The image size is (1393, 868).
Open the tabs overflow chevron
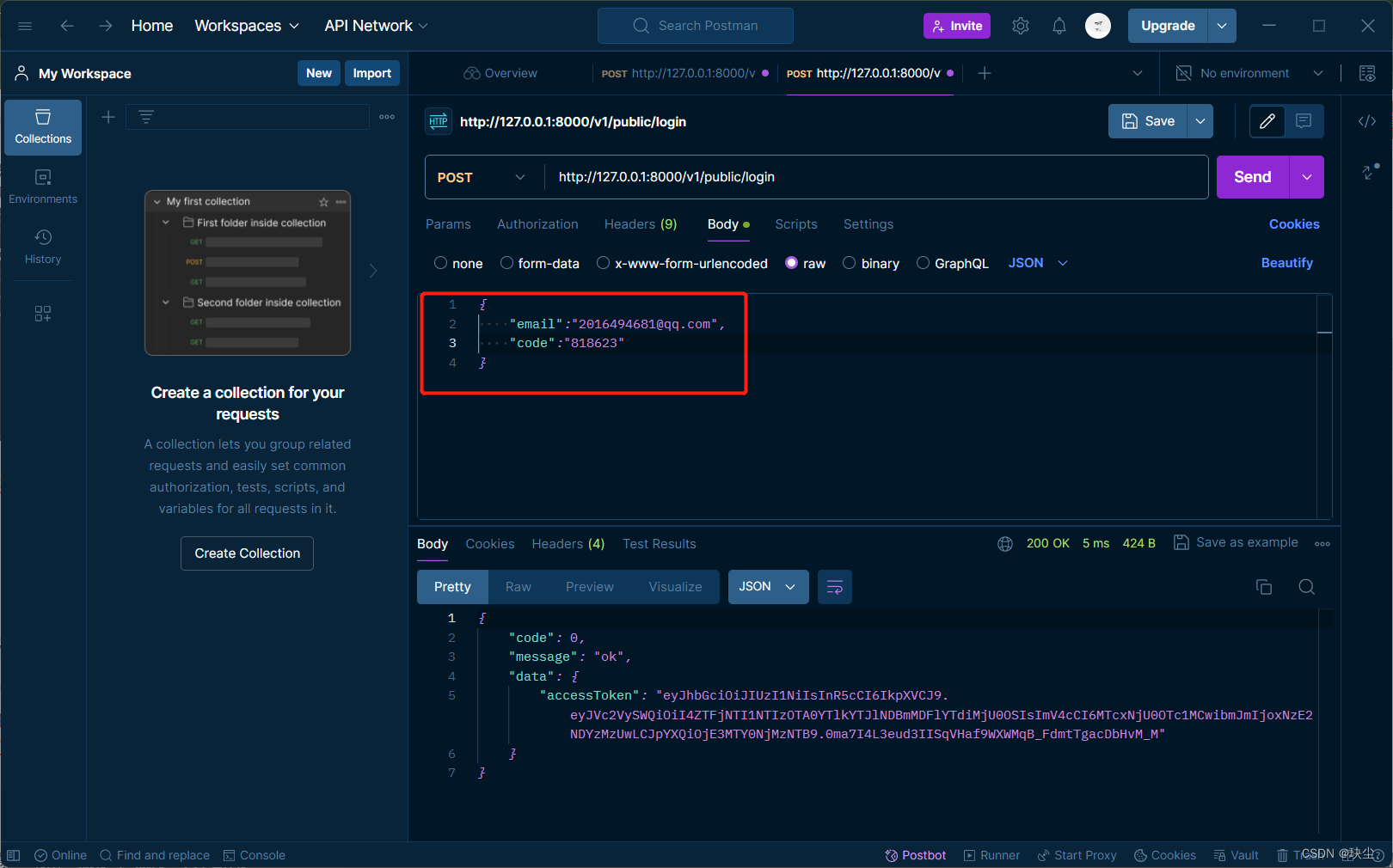(x=1138, y=73)
